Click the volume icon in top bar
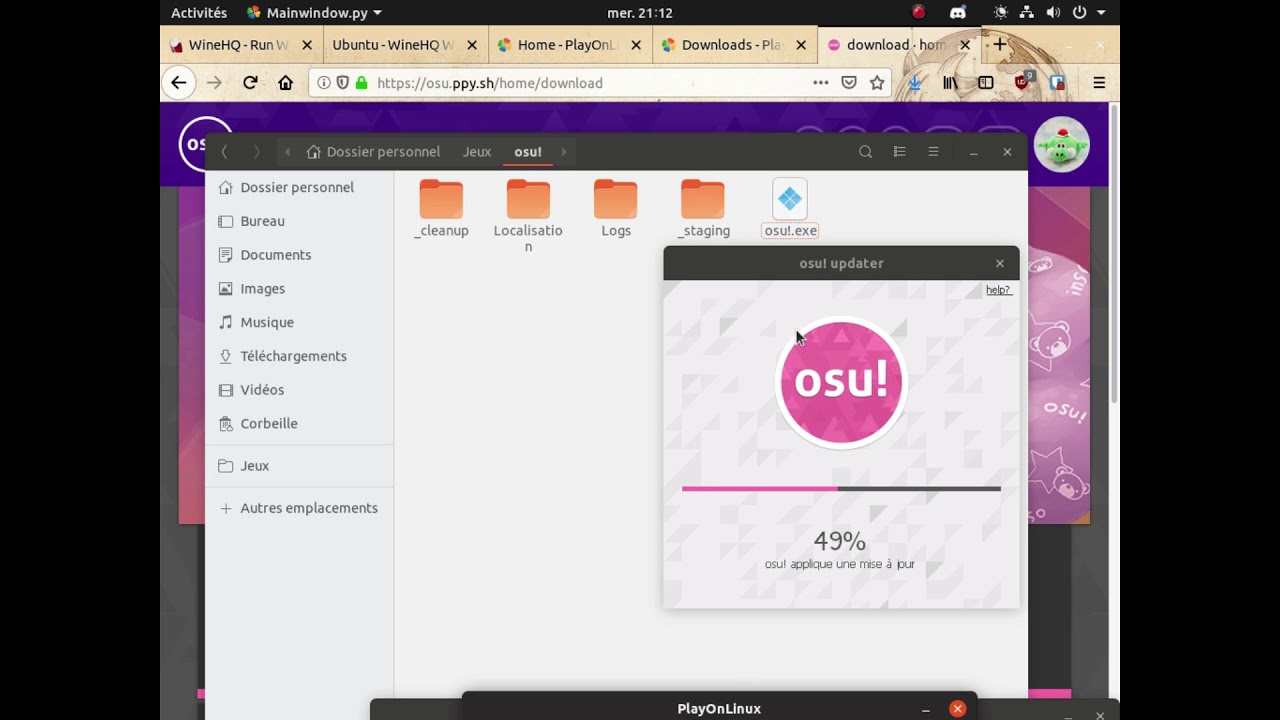This screenshot has width=1280, height=720. pyautogui.click(x=1053, y=13)
